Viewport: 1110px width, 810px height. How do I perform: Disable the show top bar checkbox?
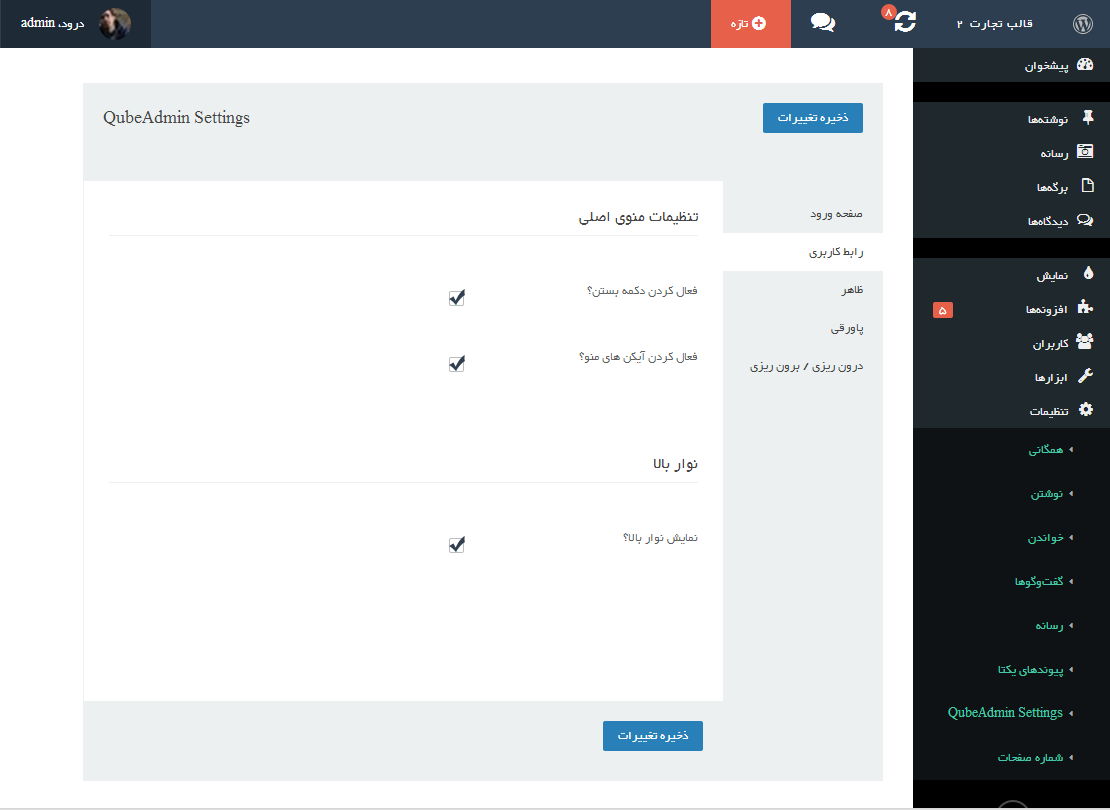pyautogui.click(x=457, y=545)
